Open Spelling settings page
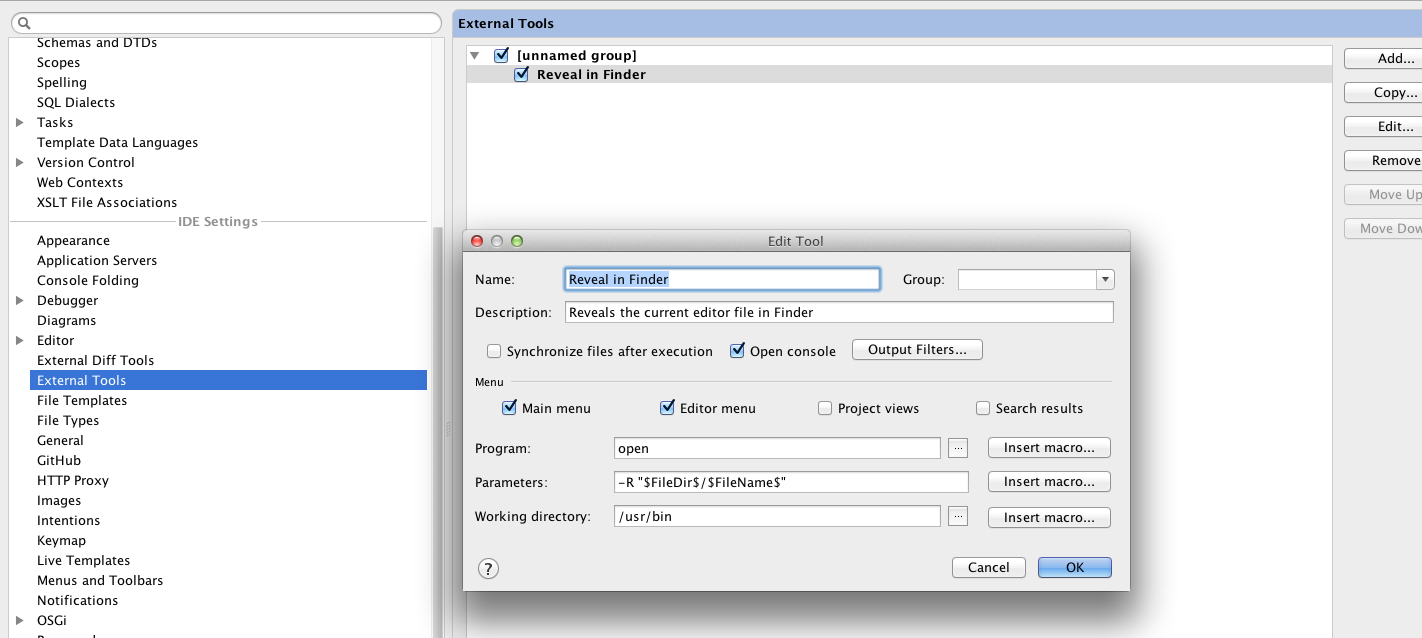Screen dimensions: 1422x638 pyautogui.click(x=62, y=82)
